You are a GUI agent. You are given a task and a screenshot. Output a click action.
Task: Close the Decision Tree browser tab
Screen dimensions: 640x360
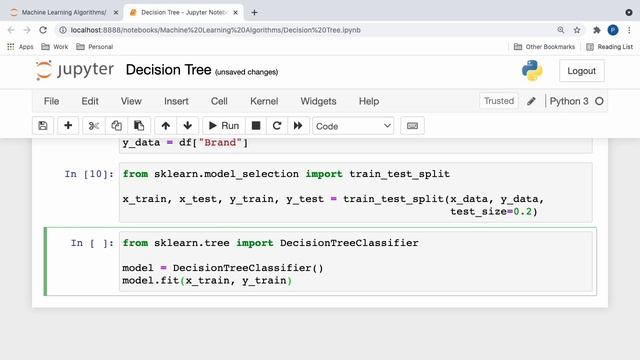(x=236, y=13)
